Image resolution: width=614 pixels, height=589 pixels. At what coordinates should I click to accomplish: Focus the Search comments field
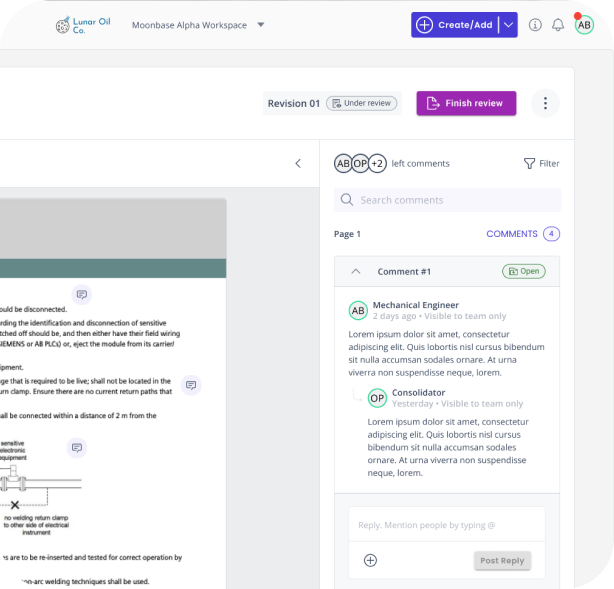[447, 200]
